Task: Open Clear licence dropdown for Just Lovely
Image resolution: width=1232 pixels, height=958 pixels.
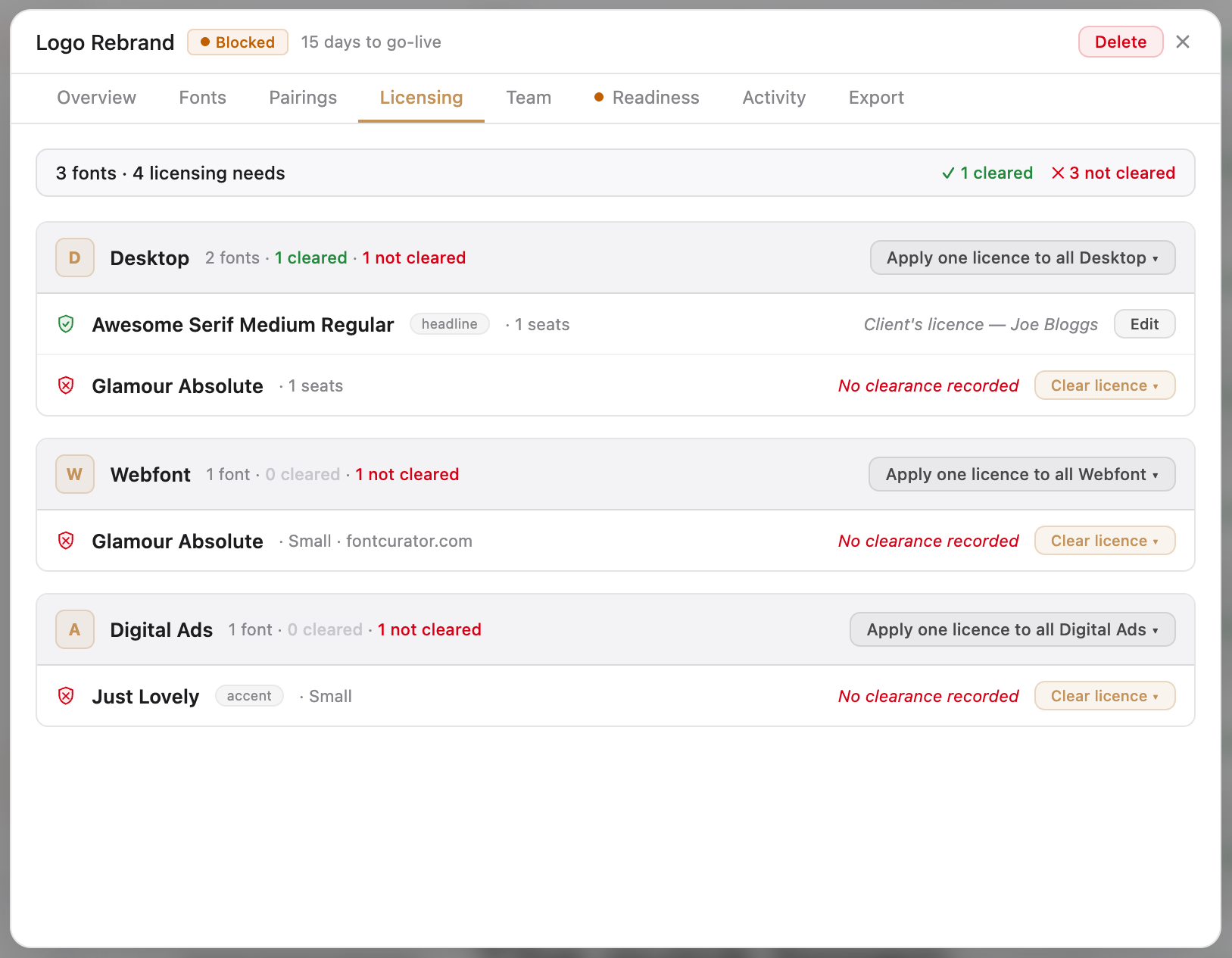Action: click(x=1105, y=696)
